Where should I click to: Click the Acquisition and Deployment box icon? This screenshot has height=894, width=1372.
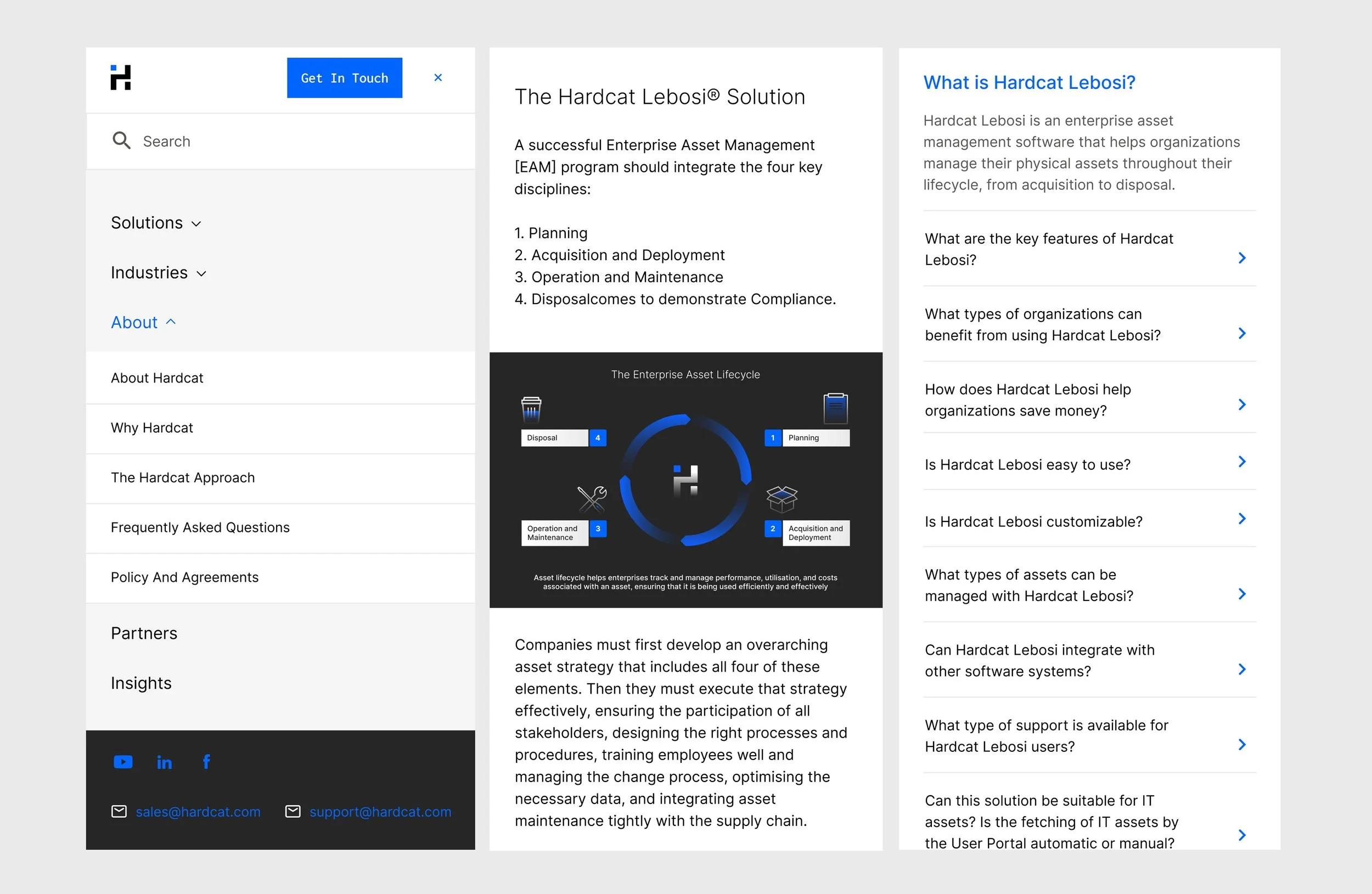[781, 499]
